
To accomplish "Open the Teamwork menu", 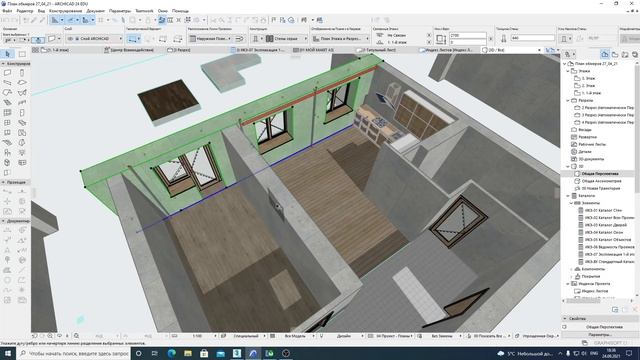I will click(144, 11).
